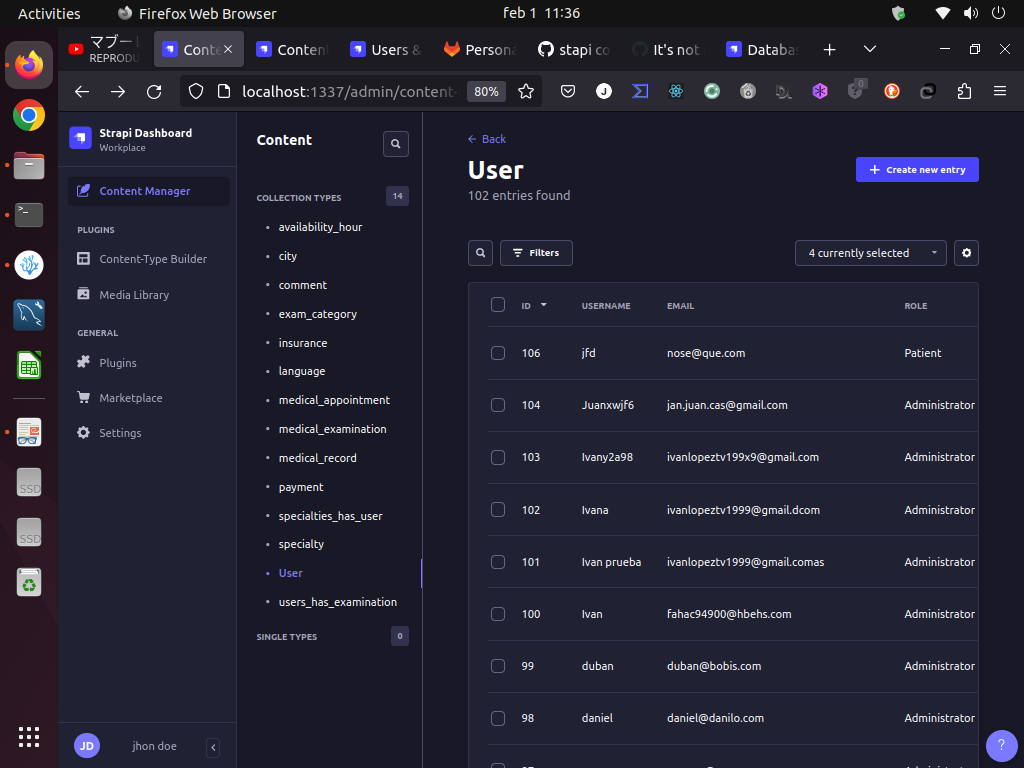Click the Create new entry button
Viewport: 1024px width, 768px height.
coord(917,169)
